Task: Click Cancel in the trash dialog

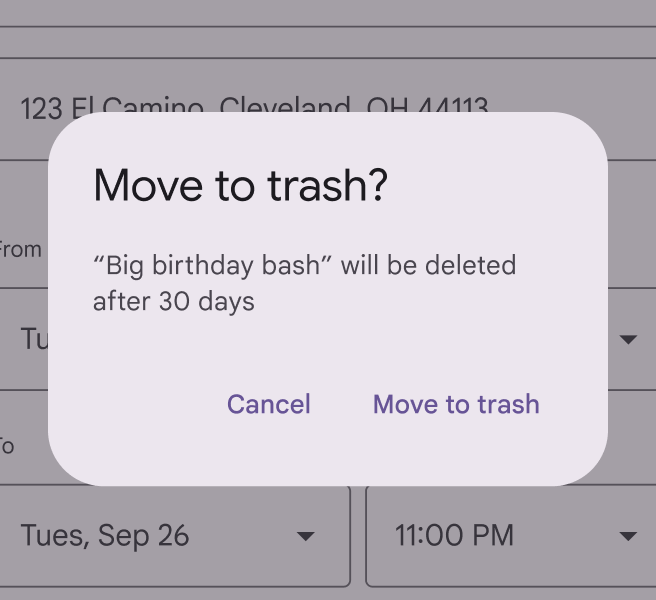Action: click(268, 404)
